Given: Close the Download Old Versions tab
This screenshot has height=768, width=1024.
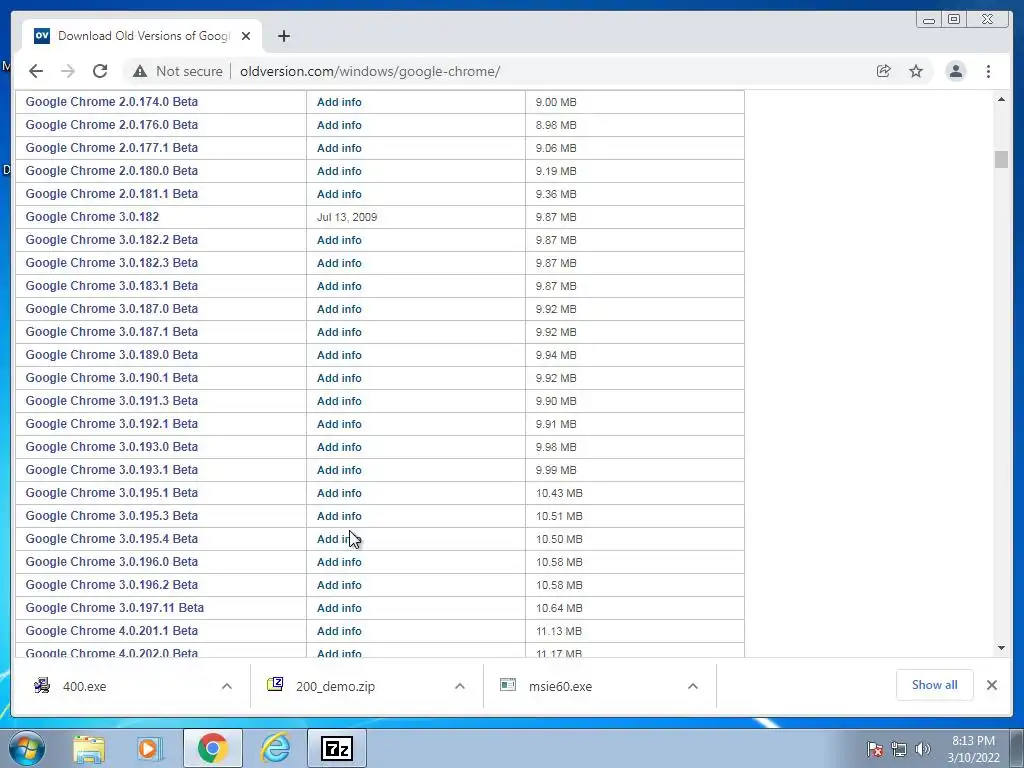Looking at the screenshot, I should pyautogui.click(x=246, y=36).
